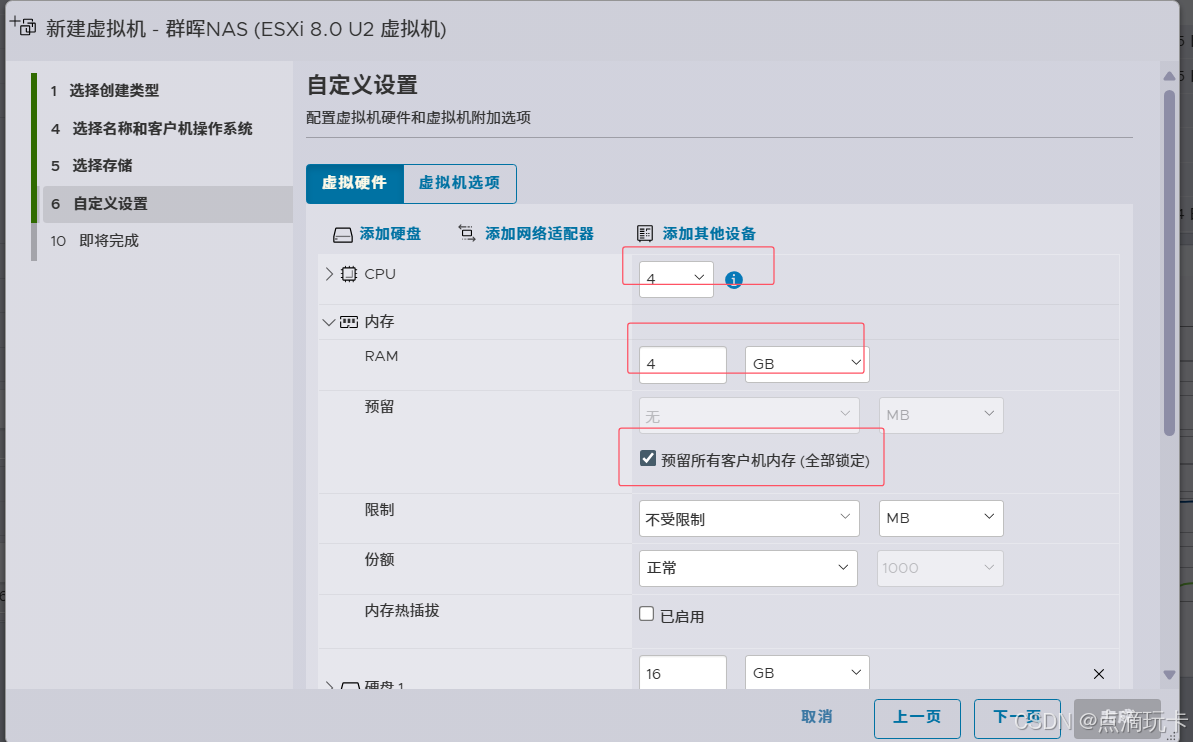Viewport: 1193px width, 742px height.
Task: Click the 自定义设置 heading
Action: pyautogui.click(x=362, y=85)
